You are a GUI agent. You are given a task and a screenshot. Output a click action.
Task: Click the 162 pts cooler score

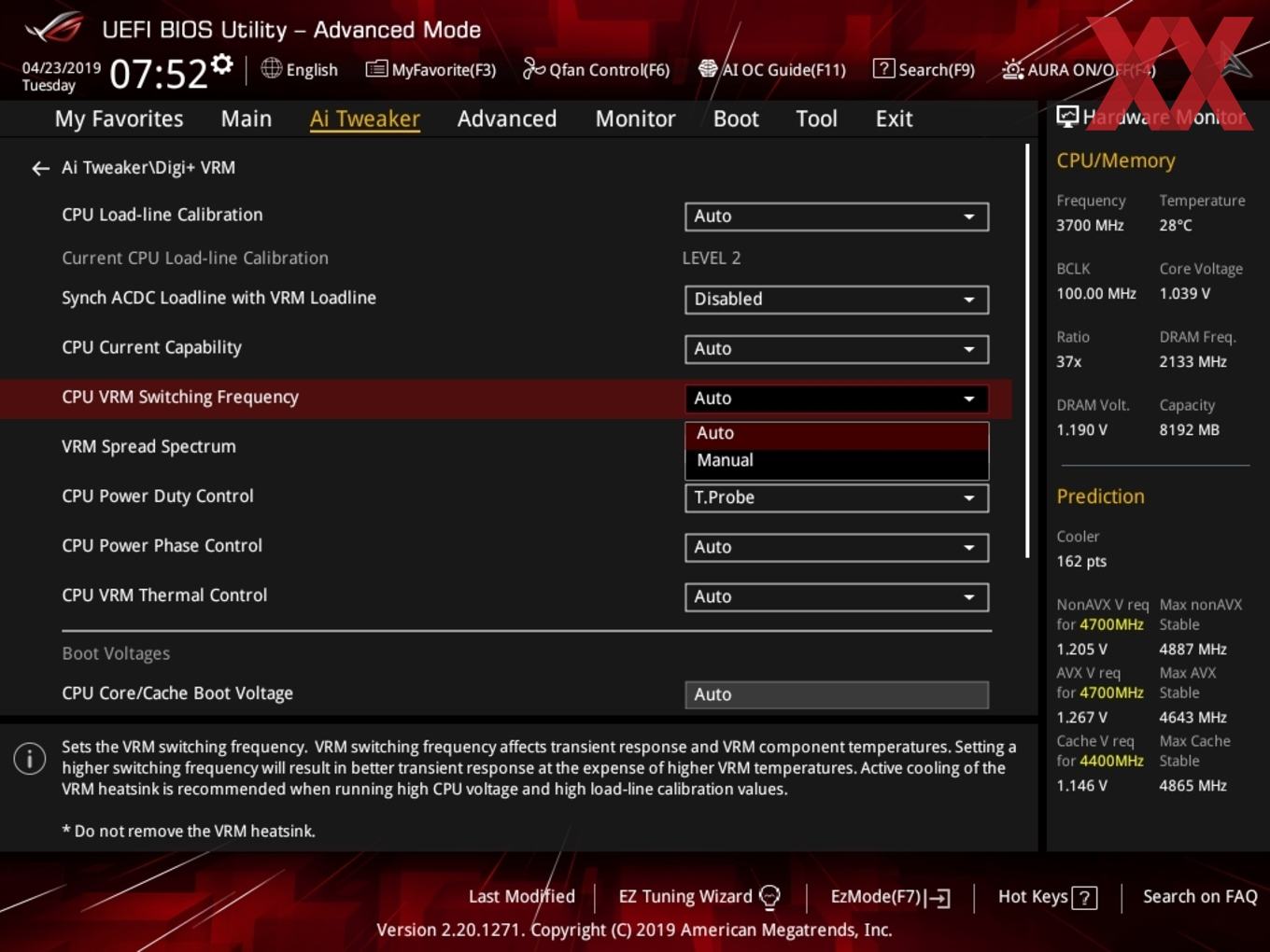(1081, 561)
